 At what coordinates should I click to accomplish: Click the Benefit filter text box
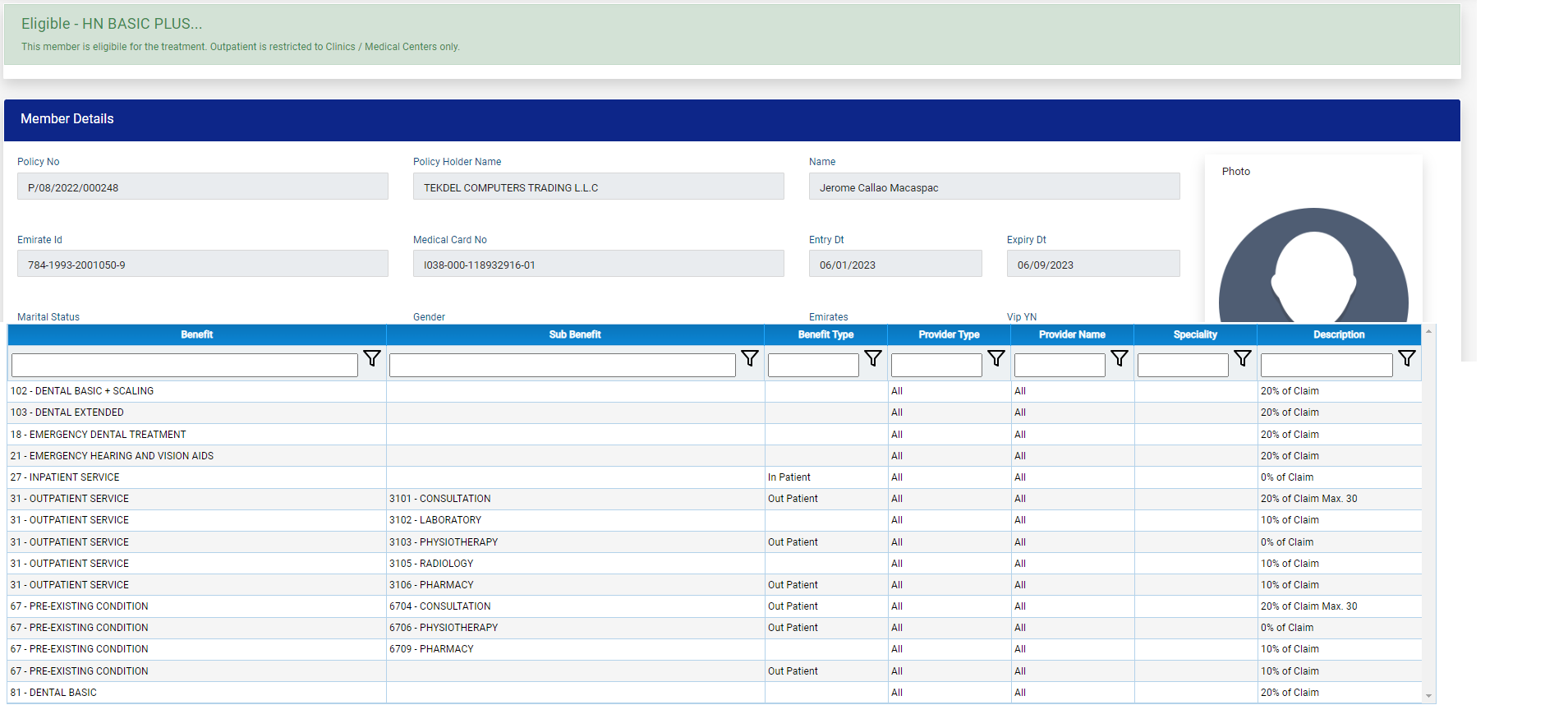pyautogui.click(x=185, y=365)
